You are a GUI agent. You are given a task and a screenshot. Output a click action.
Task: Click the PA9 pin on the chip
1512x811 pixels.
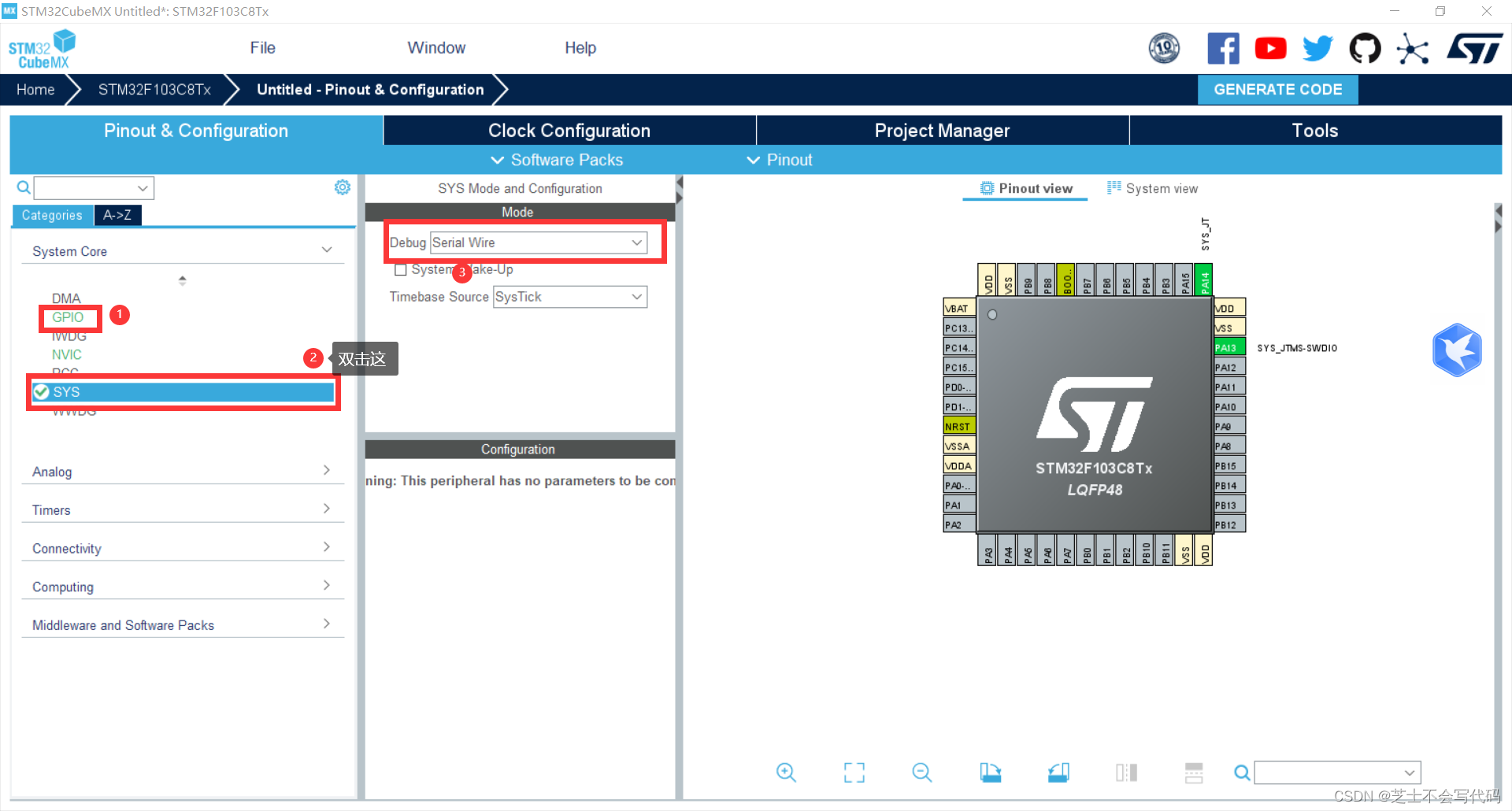tap(1229, 426)
